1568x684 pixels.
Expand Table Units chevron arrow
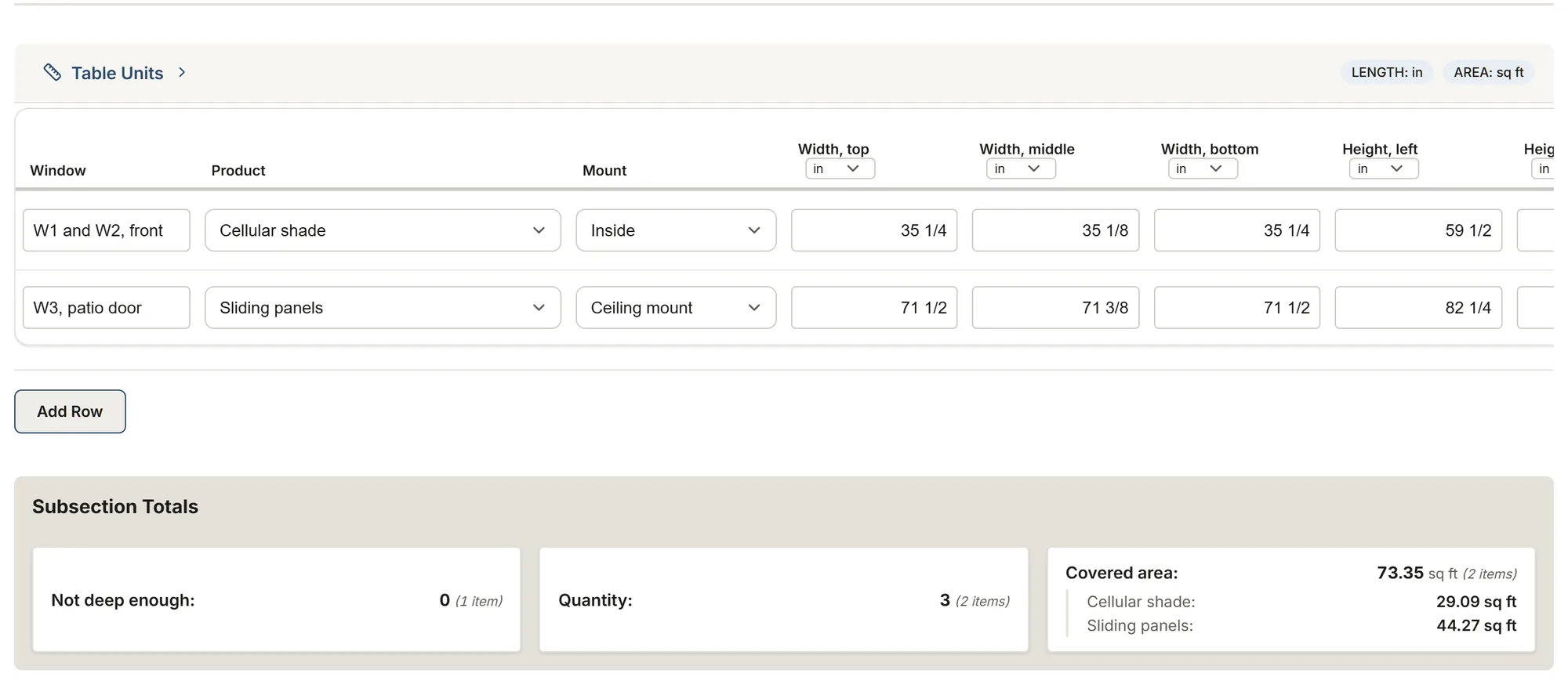click(x=182, y=72)
